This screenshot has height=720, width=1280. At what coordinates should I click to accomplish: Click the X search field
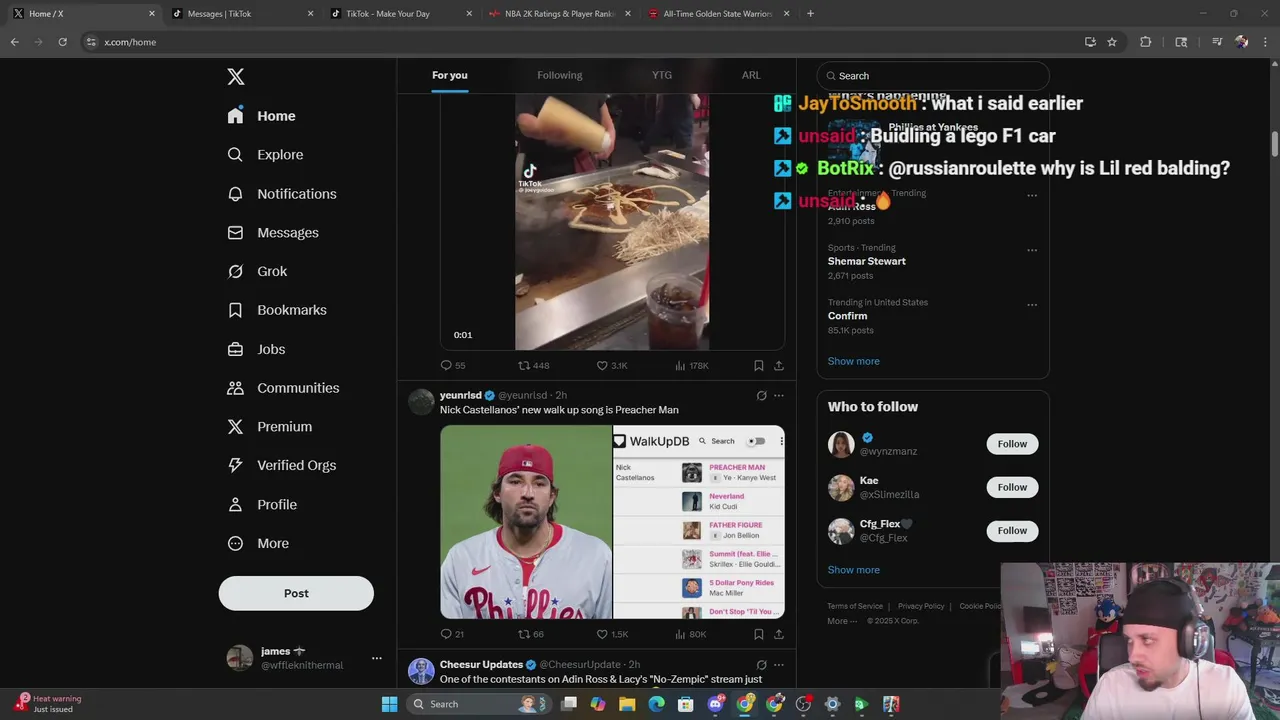pos(933,76)
